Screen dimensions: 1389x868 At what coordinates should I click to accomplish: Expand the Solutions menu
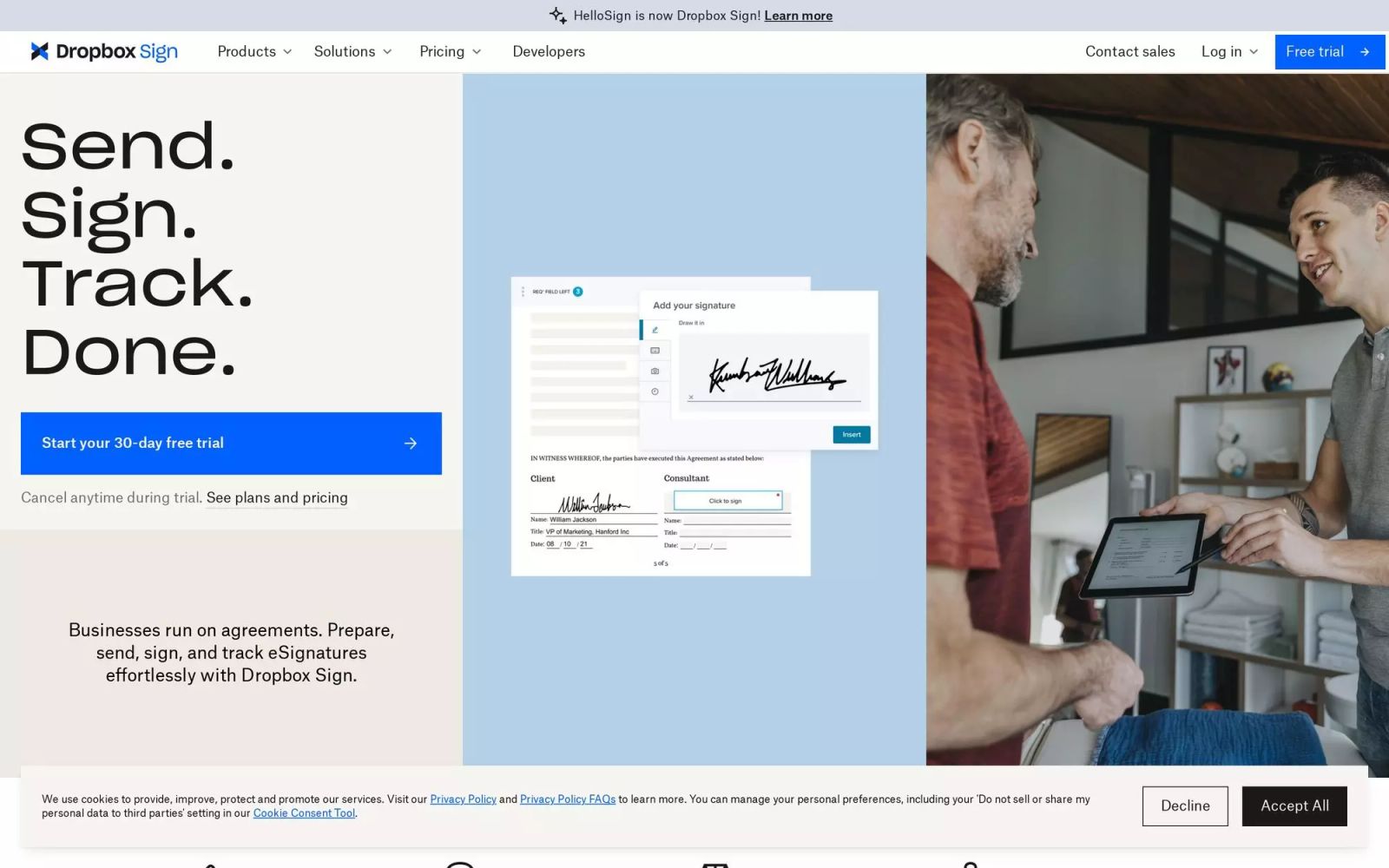(352, 52)
